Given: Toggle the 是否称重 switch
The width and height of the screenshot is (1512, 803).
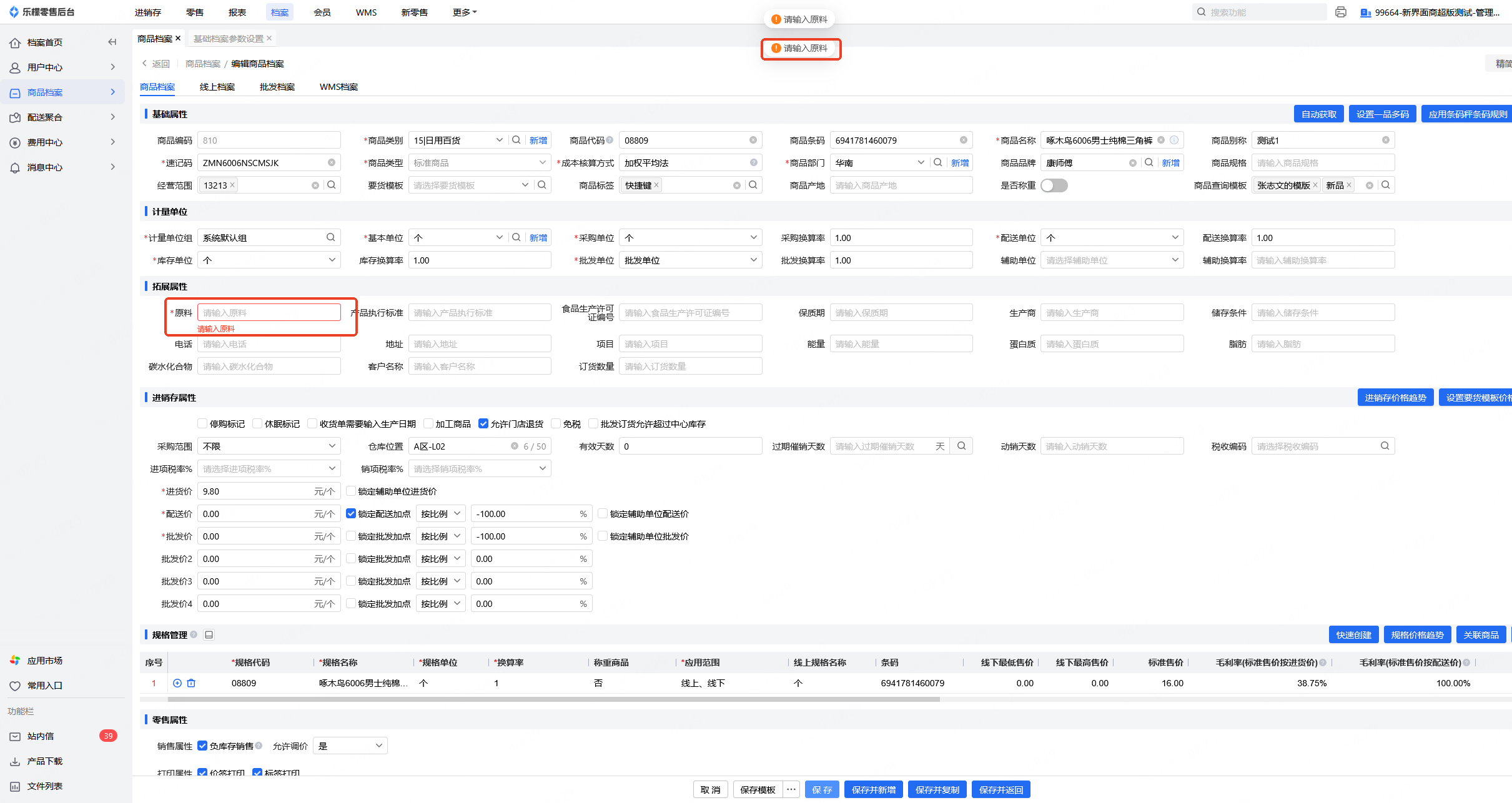Looking at the screenshot, I should pos(1054,185).
